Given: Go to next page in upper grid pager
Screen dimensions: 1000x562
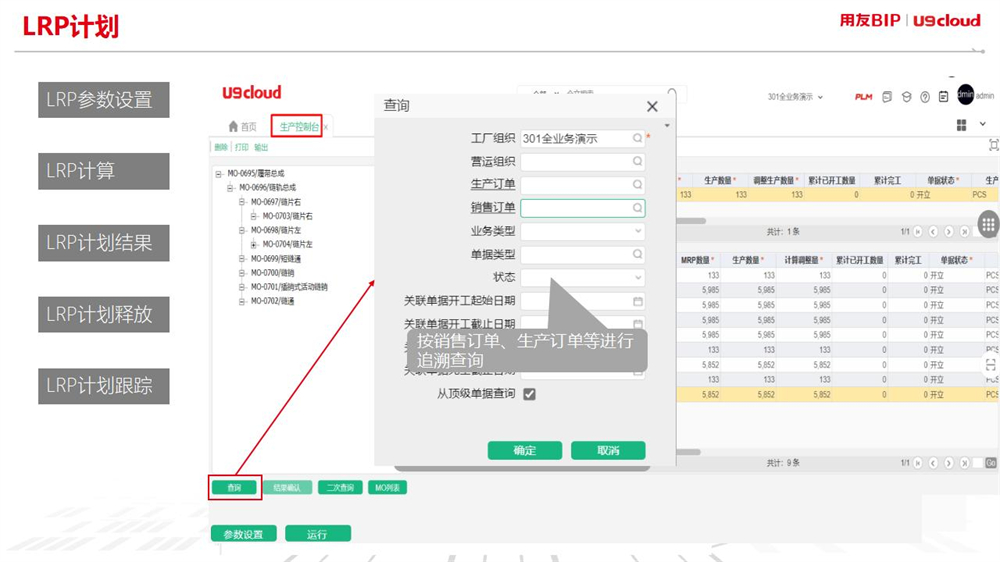Looking at the screenshot, I should (x=949, y=232).
